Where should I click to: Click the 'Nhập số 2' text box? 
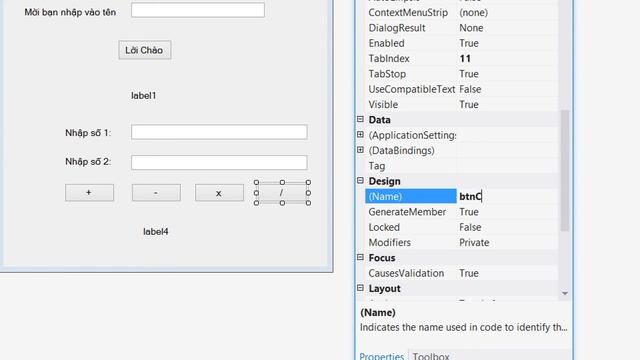(219, 162)
